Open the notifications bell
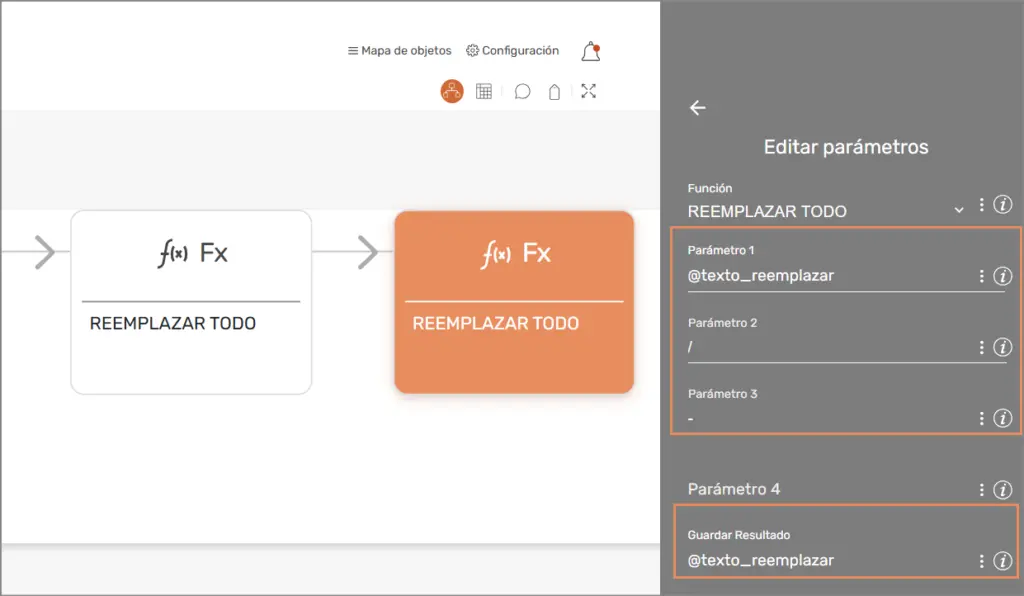 coord(591,51)
